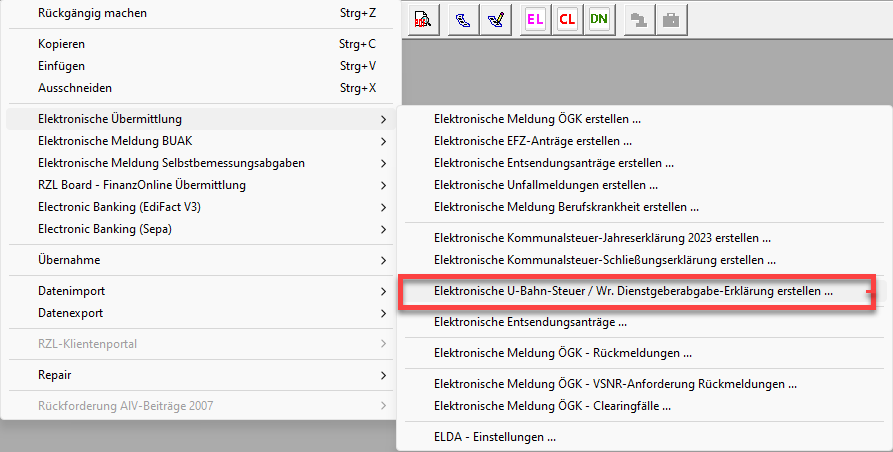
Task: Click the PDF preview toolbar icon
Action: pyautogui.click(x=423, y=19)
